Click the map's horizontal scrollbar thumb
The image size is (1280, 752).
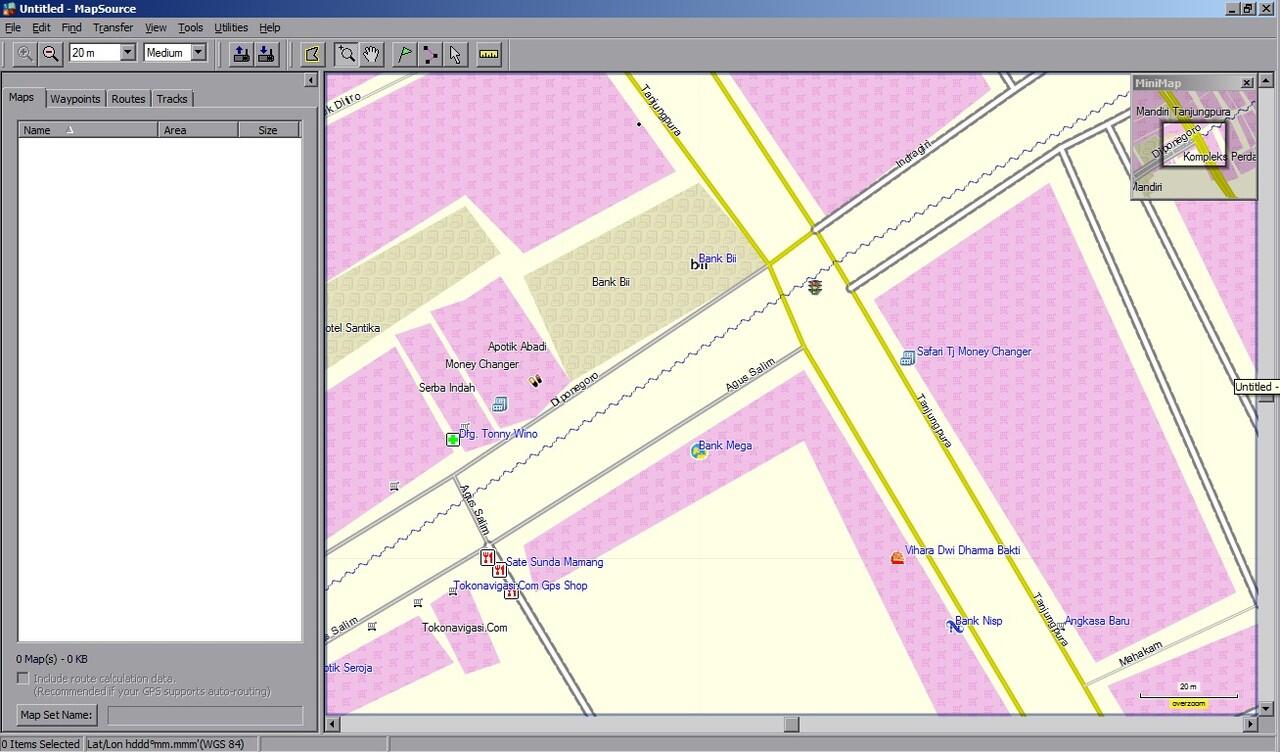[791, 724]
